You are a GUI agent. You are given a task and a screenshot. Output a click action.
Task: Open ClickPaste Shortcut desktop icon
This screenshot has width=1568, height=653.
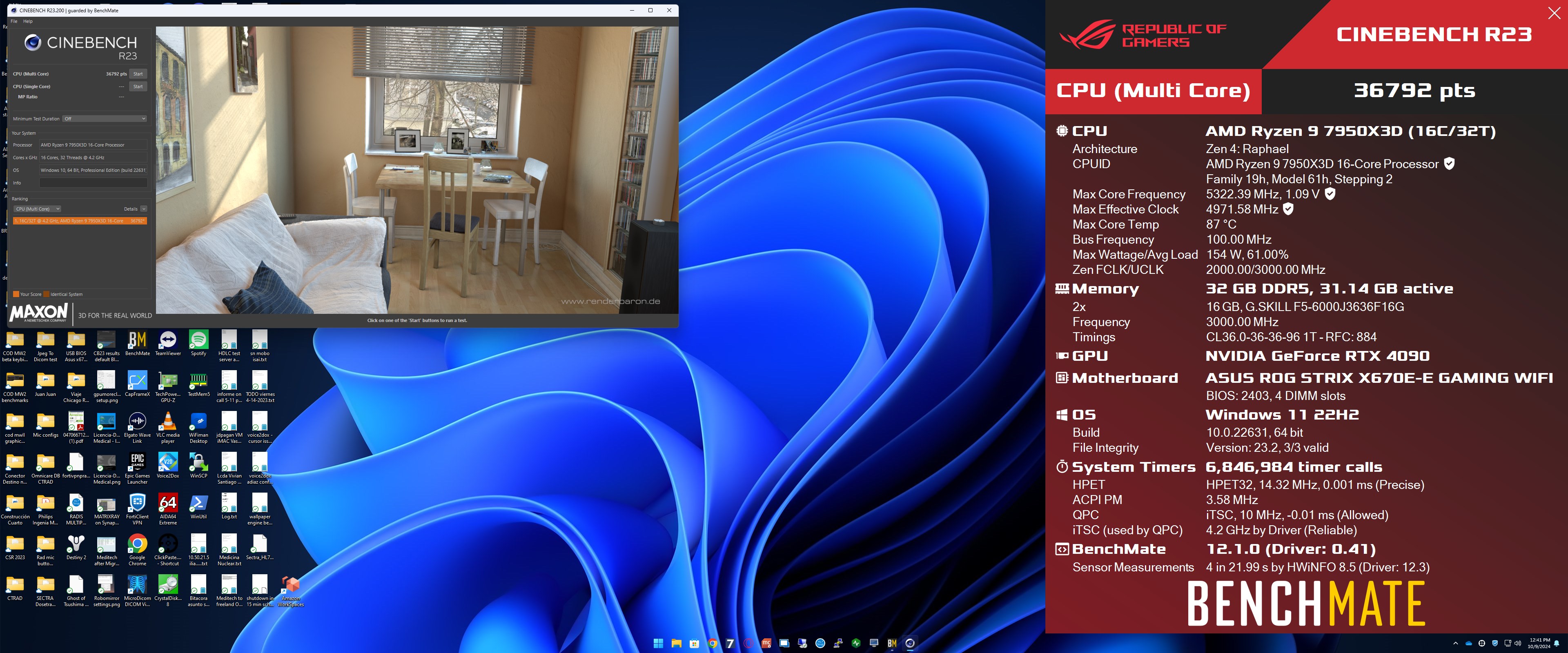click(168, 551)
